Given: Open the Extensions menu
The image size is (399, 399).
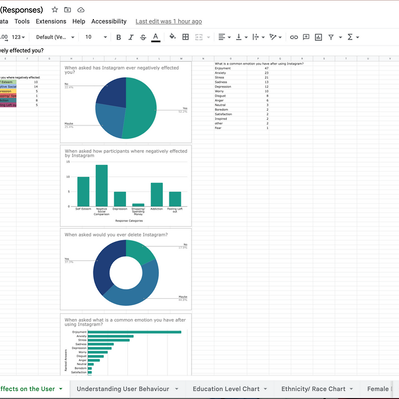Looking at the screenshot, I should pyautogui.click(x=51, y=21).
